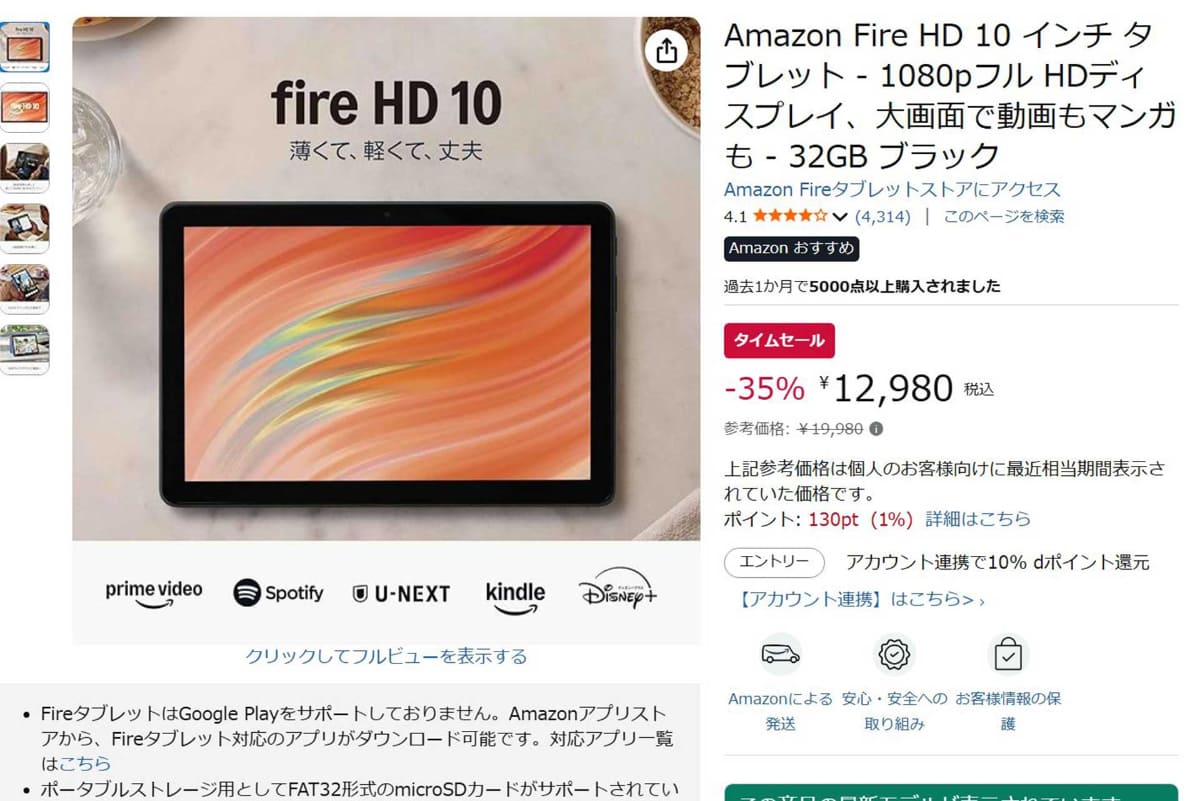The width and height of the screenshot is (1200, 801).
Task: Open 詳細はこちら points link
Action: (978, 519)
